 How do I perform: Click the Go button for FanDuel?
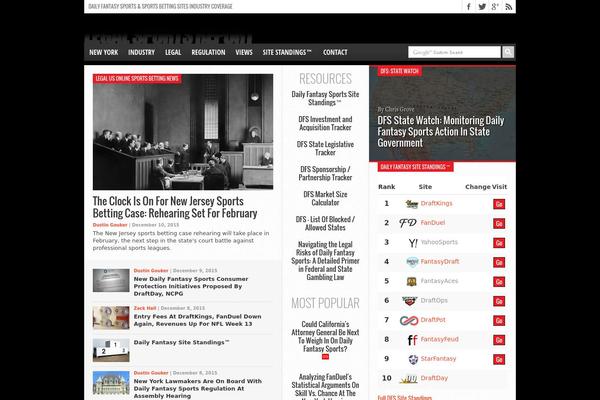499,223
